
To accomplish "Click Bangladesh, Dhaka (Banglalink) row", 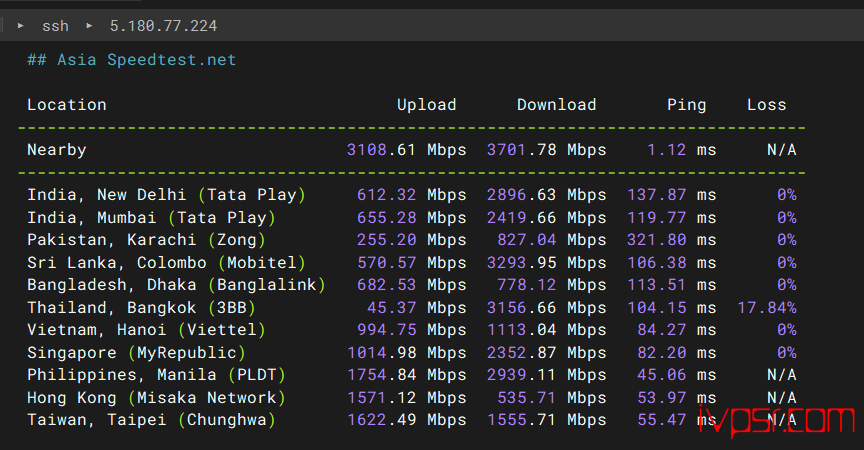I will coord(176,285).
